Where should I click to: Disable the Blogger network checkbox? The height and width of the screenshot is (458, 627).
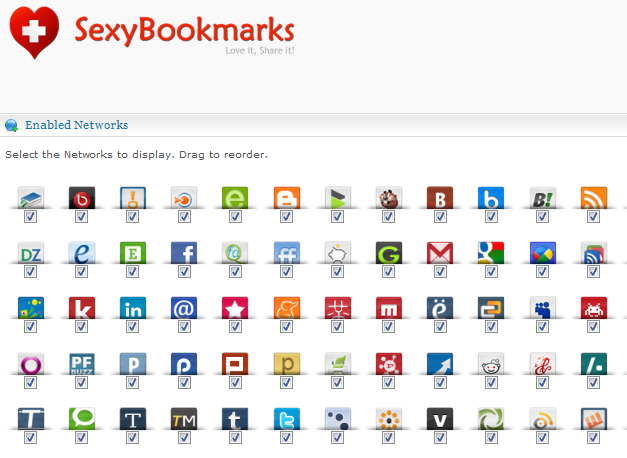click(286, 216)
